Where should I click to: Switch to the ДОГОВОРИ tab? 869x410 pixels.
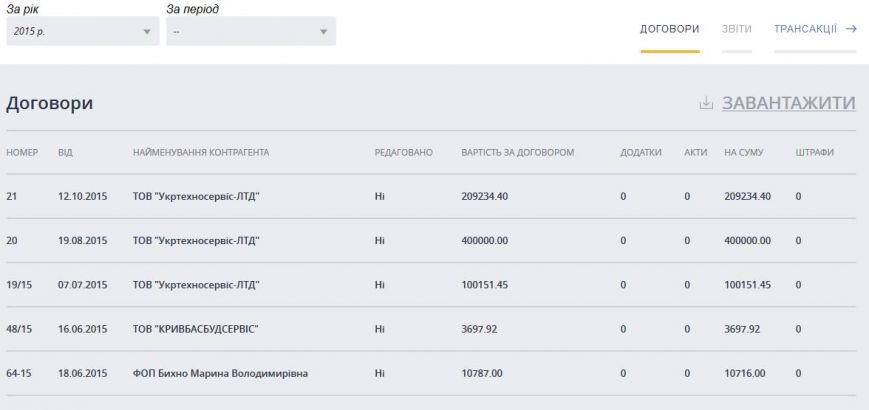point(669,29)
